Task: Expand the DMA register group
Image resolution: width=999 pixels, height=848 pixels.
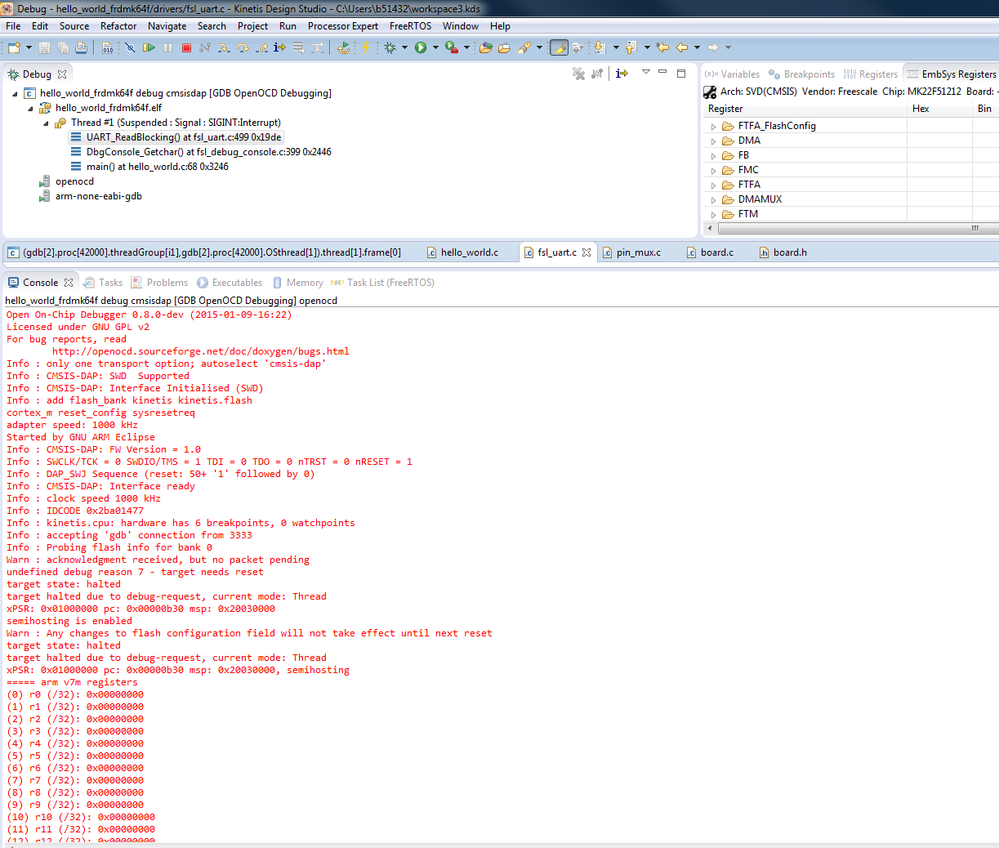Action: tap(713, 141)
